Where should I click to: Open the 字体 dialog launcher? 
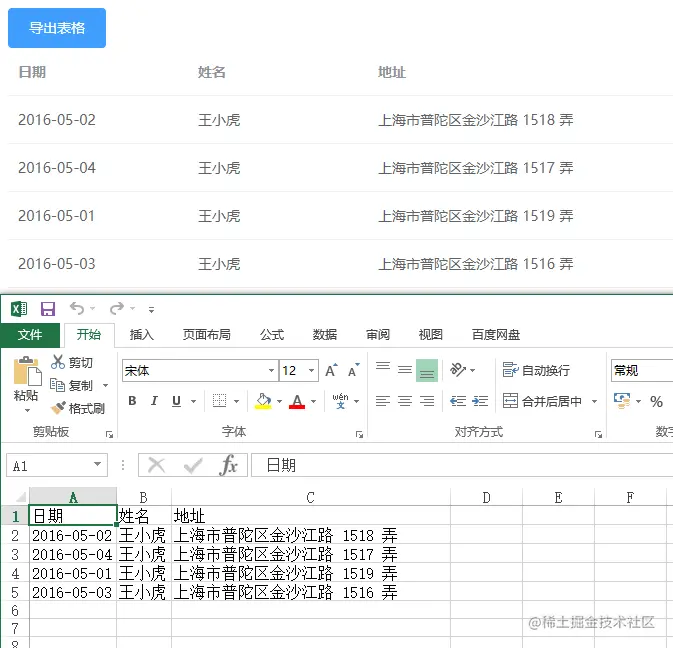coord(359,435)
